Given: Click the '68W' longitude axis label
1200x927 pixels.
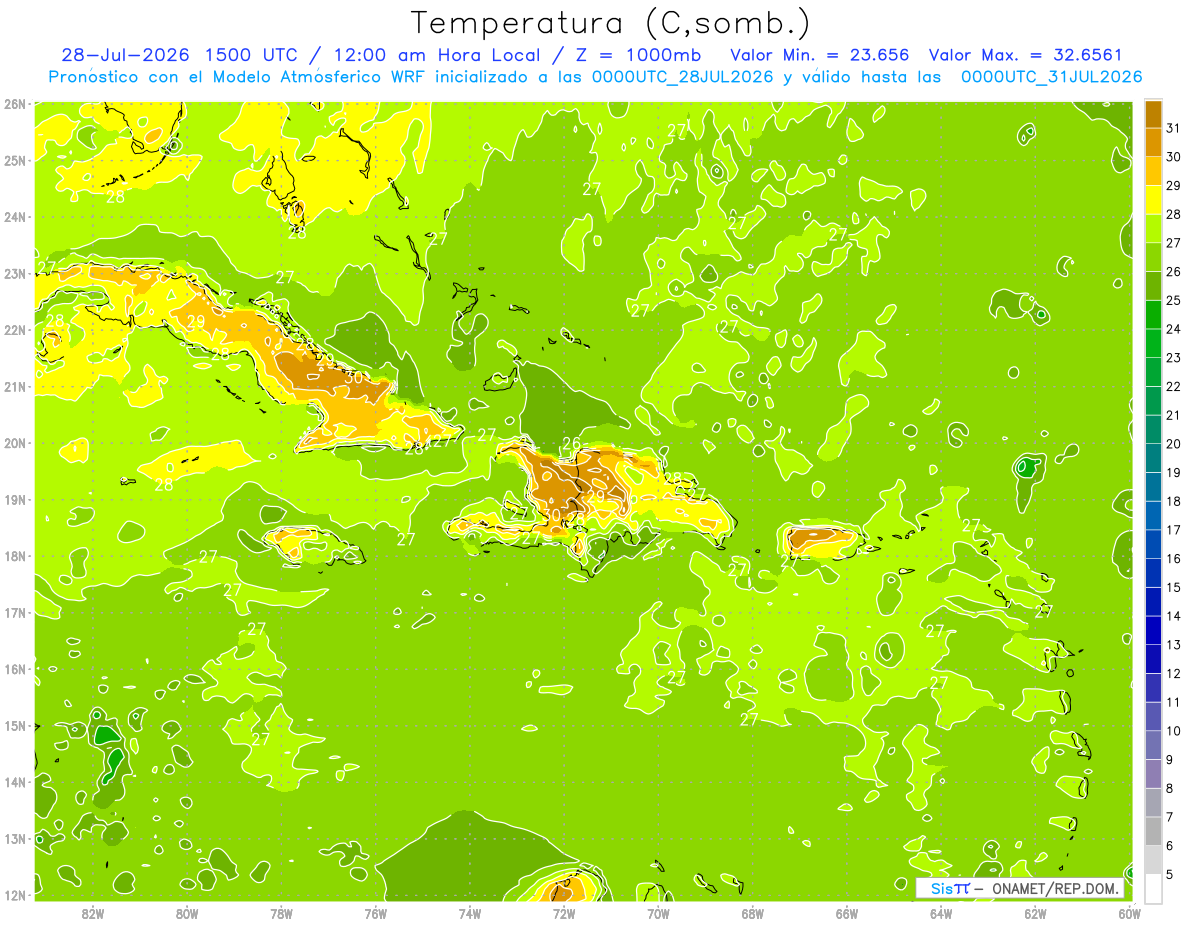Looking at the screenshot, I should tap(753, 912).
